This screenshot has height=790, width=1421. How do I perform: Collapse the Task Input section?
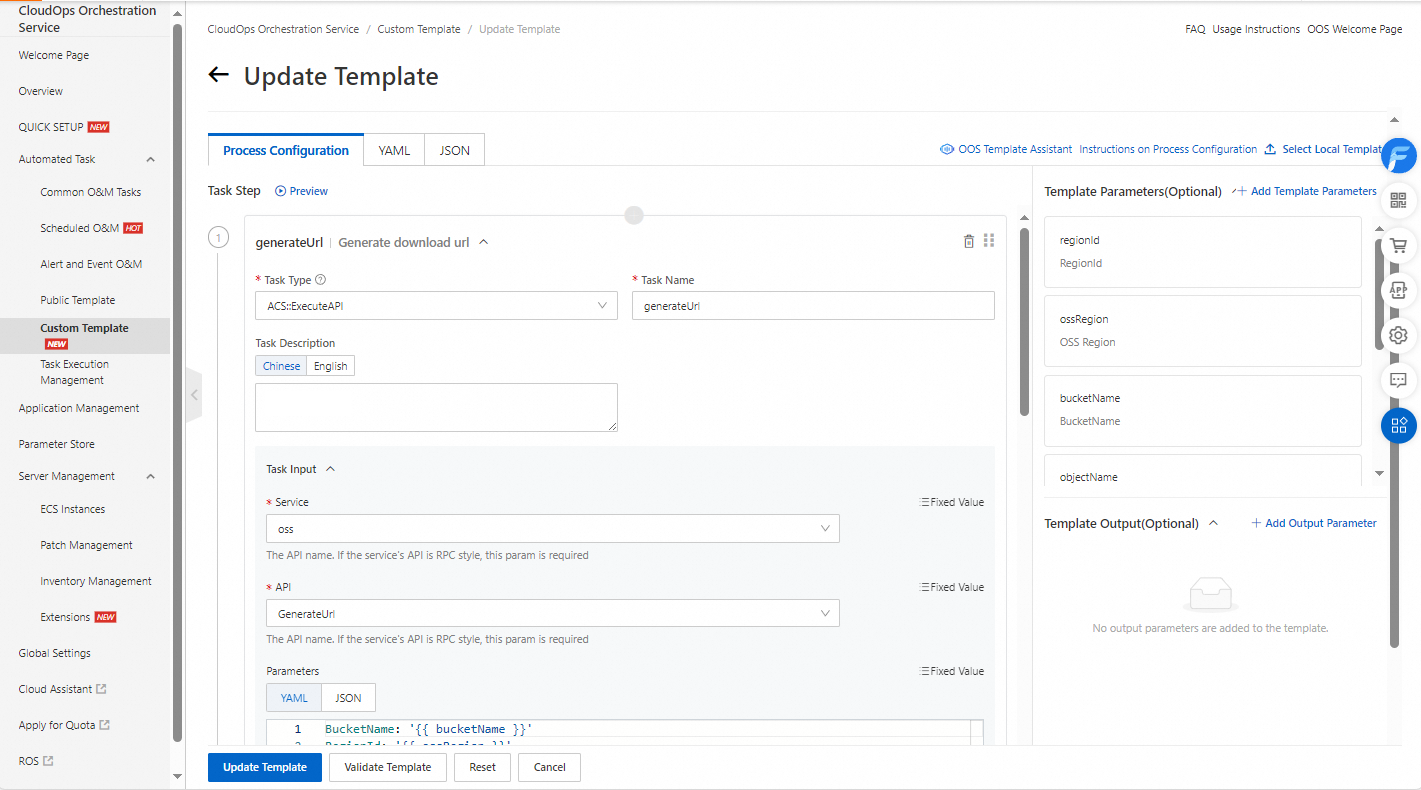[x=331, y=469]
